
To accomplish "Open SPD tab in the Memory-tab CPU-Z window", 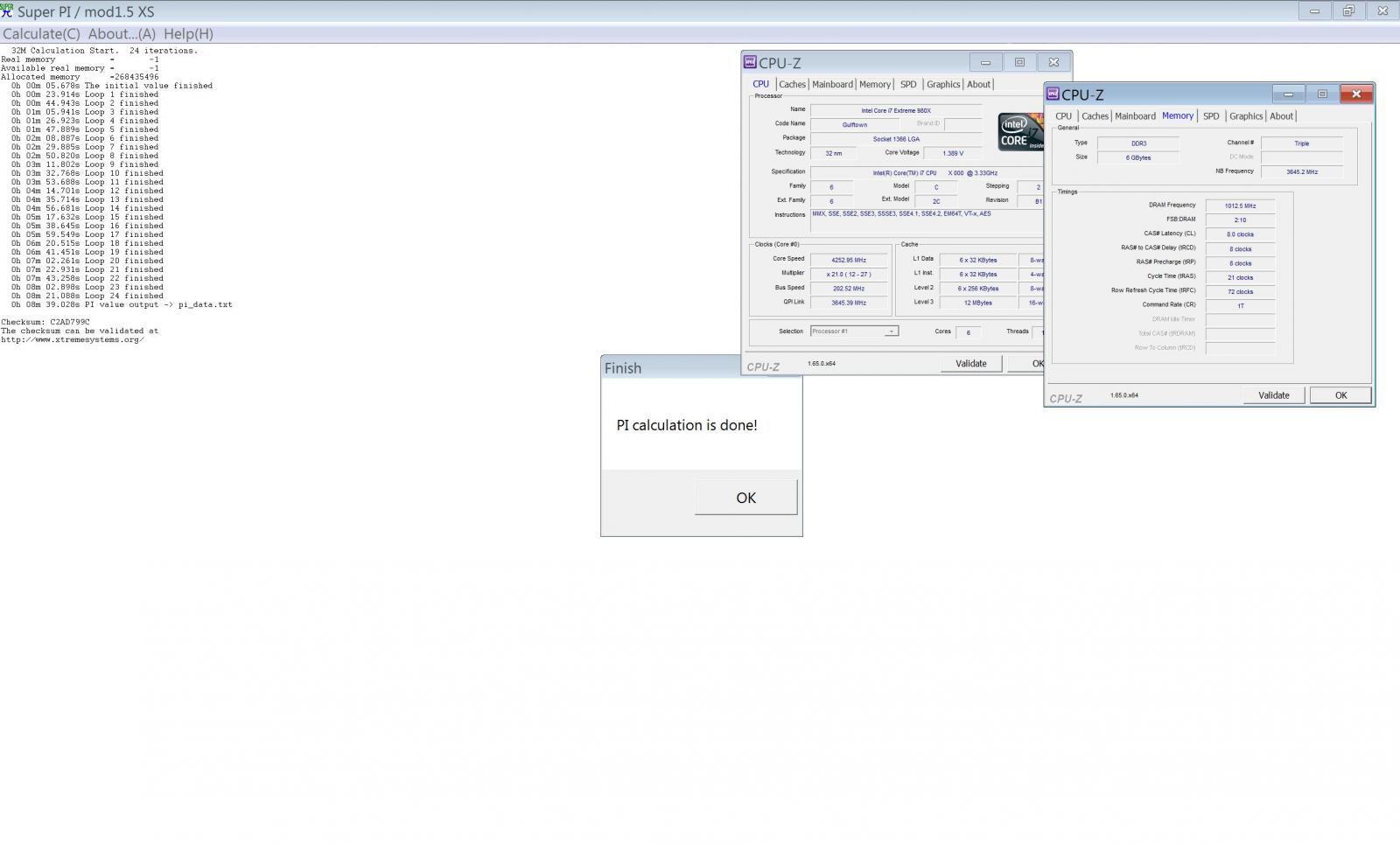I will 1211,115.
